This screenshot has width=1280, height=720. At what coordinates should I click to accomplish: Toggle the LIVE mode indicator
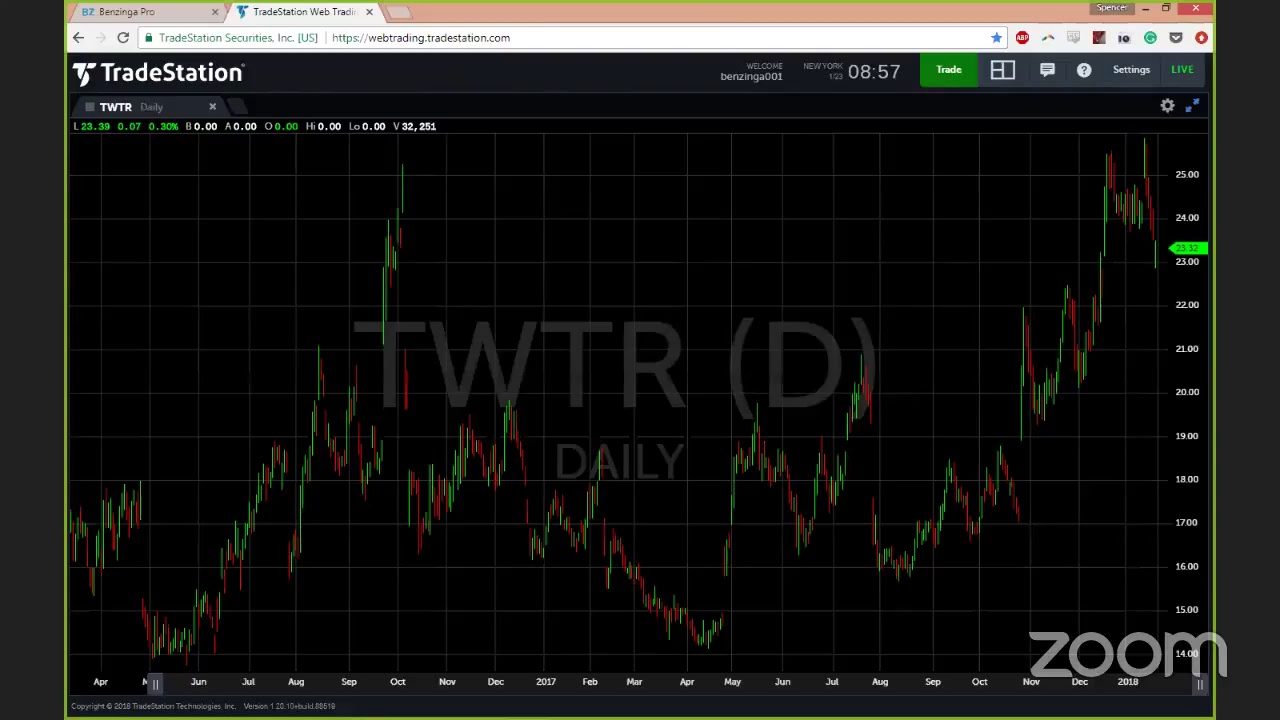[1182, 70]
